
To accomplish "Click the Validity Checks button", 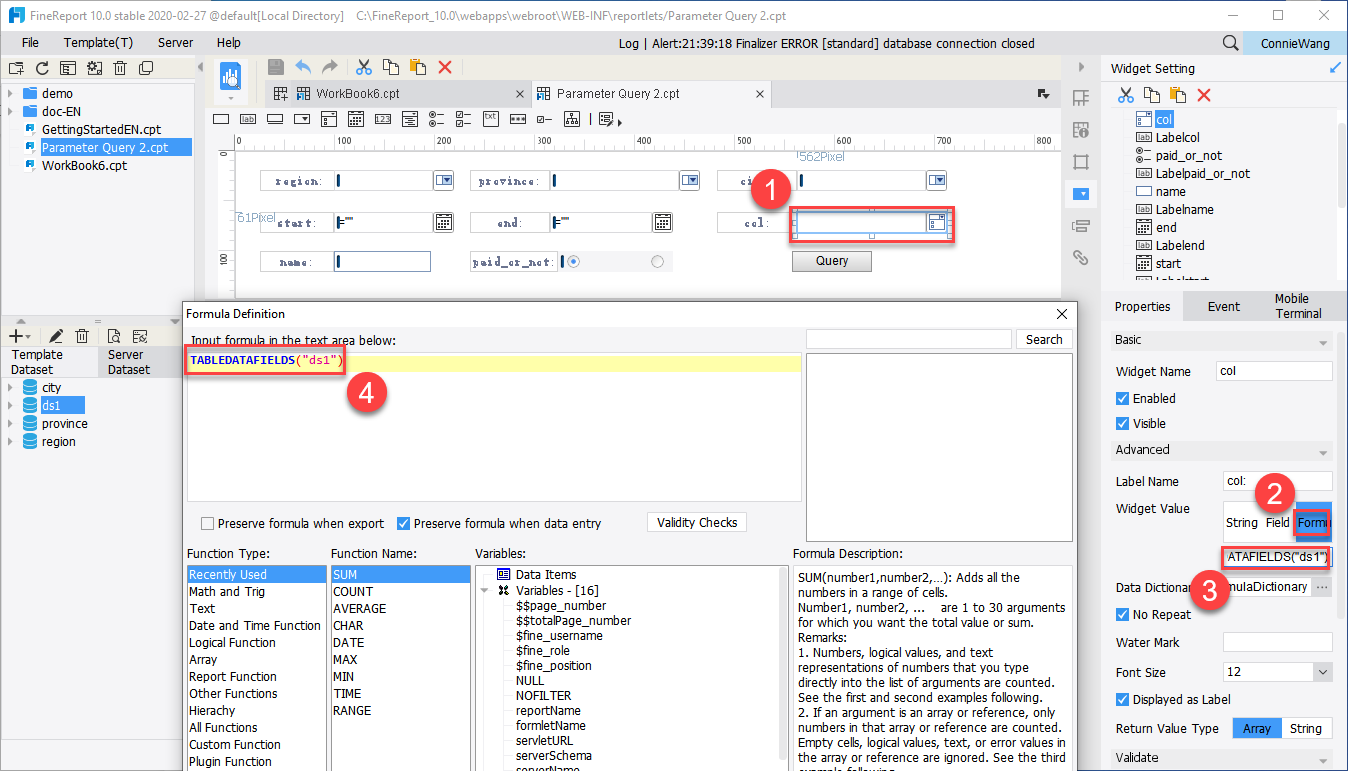I will click(696, 522).
